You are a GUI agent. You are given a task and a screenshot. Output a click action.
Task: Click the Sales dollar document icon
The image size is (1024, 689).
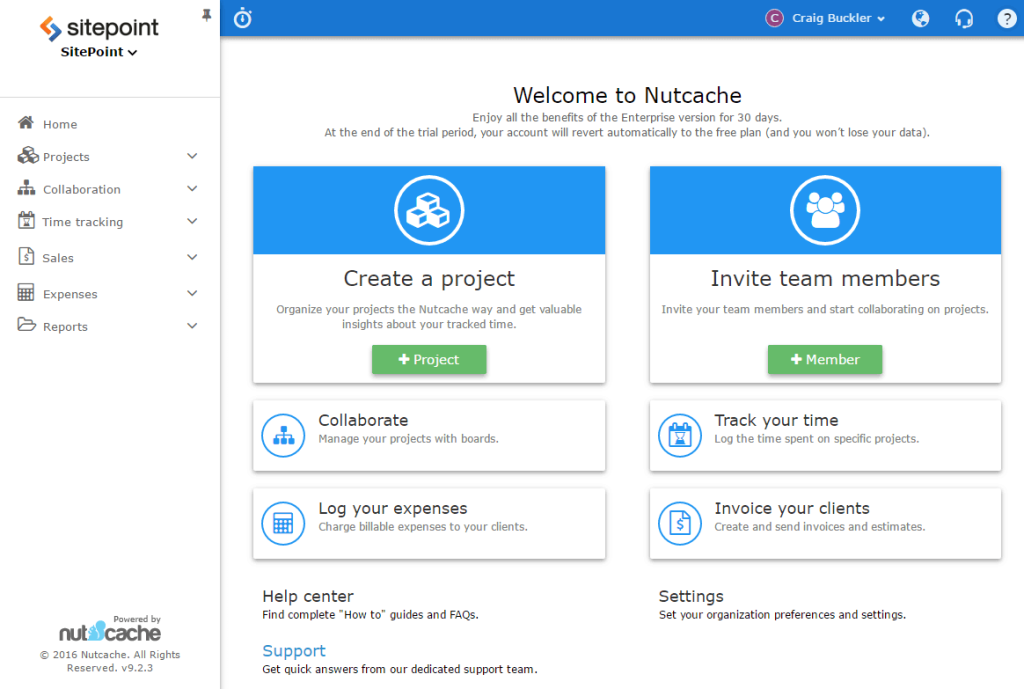26,256
